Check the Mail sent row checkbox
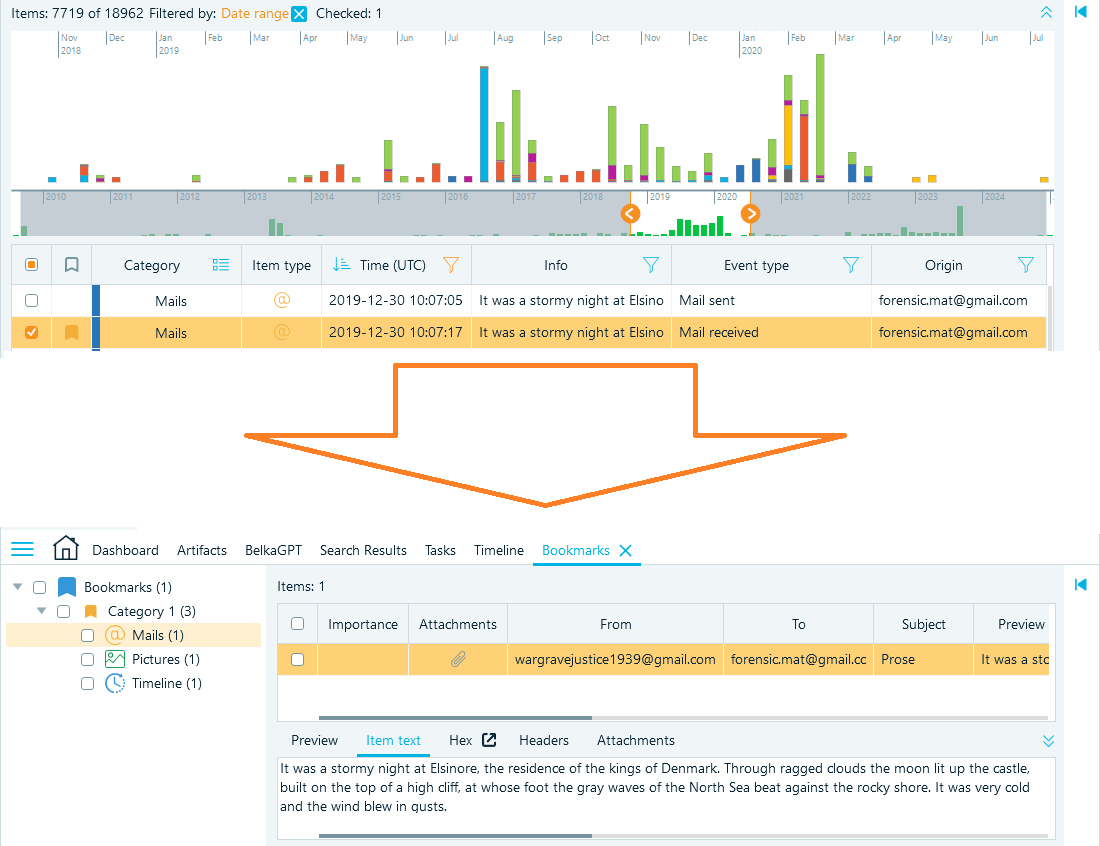Screen dimensions: 1100x846 32,300
